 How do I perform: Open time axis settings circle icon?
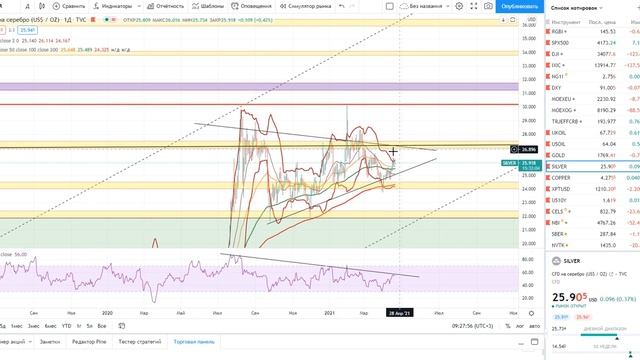tap(531, 313)
